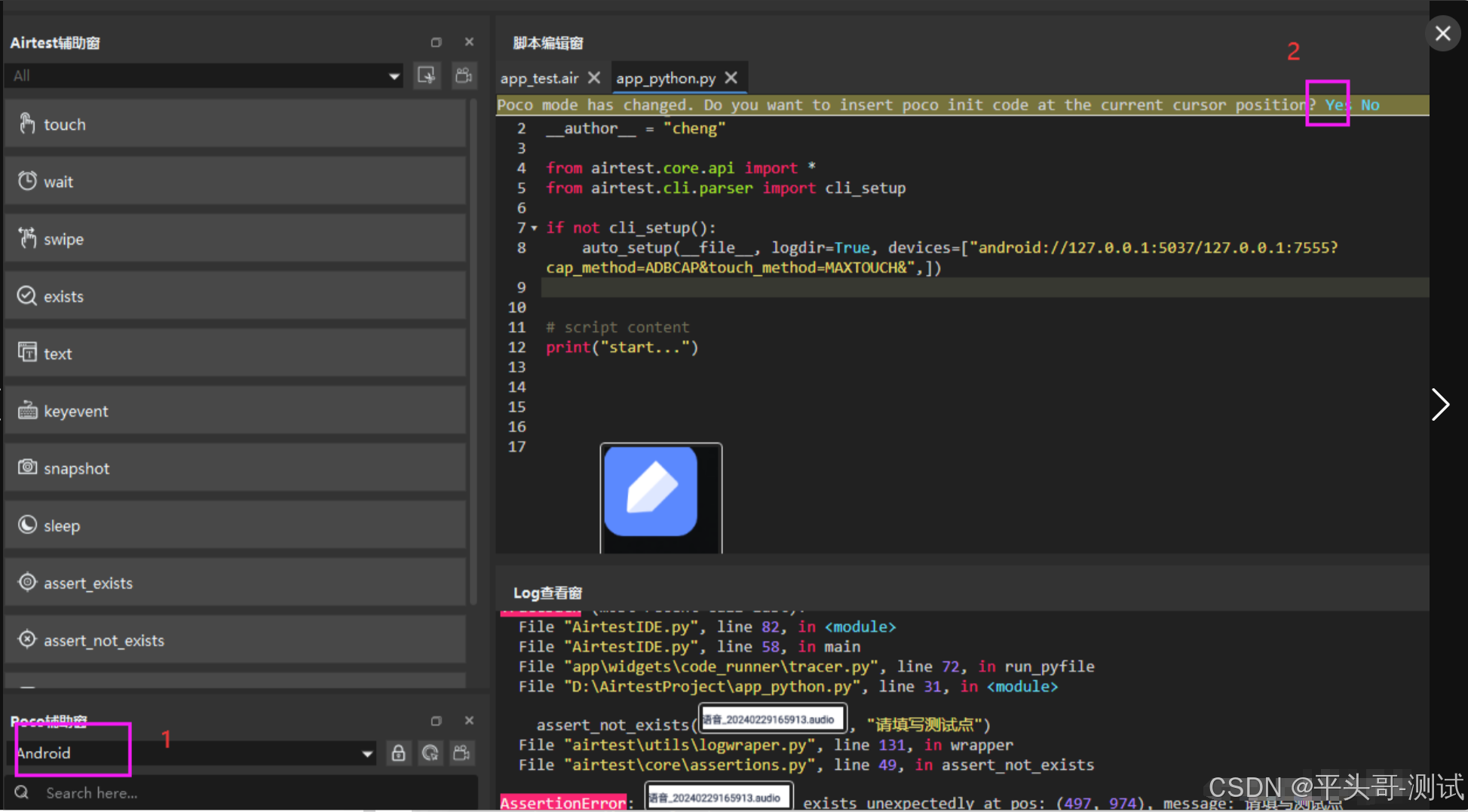Switch to app_test.air tab
The height and width of the screenshot is (812, 1468).
[539, 78]
